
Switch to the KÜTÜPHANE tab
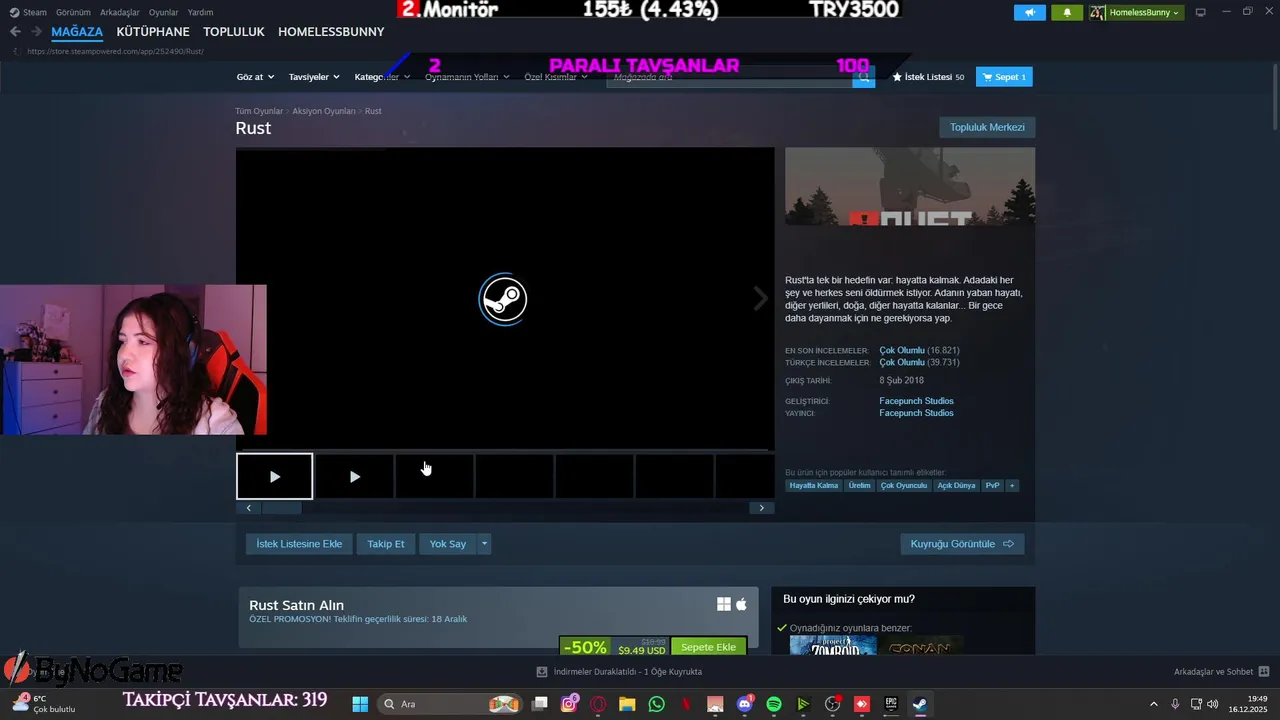click(x=153, y=32)
